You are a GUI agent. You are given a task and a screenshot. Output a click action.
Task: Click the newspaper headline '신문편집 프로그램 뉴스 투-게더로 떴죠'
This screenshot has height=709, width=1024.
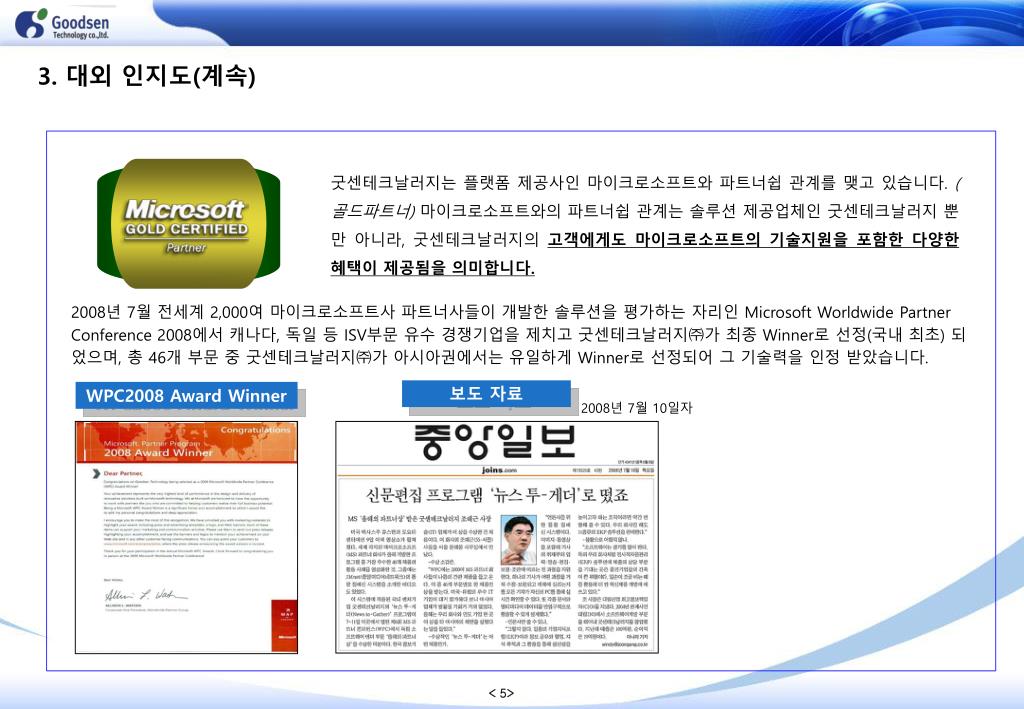(497, 495)
